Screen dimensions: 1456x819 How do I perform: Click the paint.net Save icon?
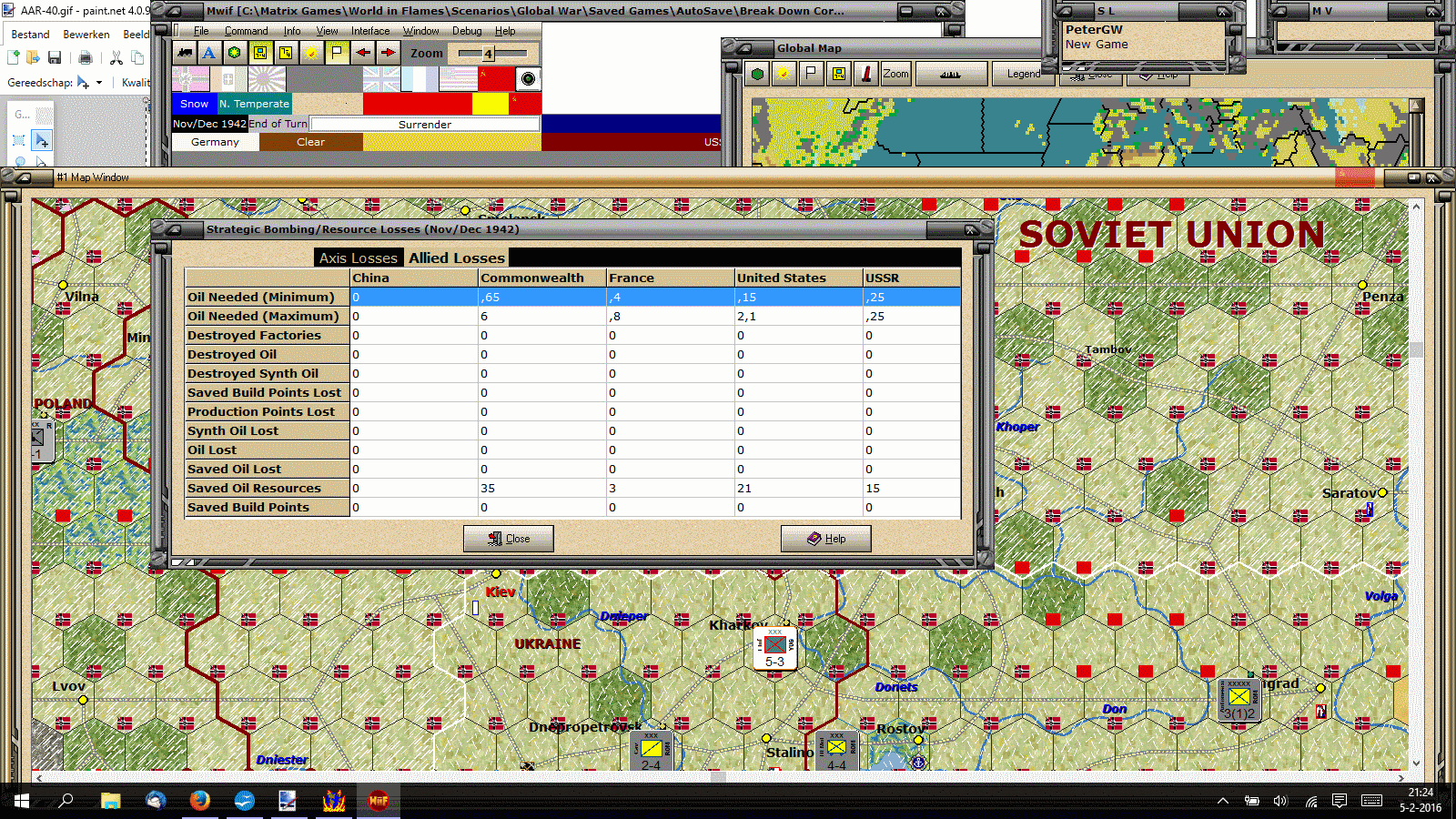coord(55,57)
